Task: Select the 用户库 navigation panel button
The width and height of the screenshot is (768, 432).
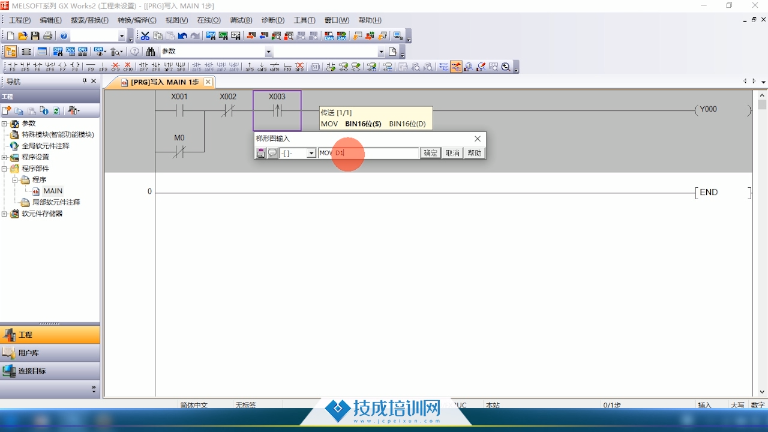Action: 50,353
